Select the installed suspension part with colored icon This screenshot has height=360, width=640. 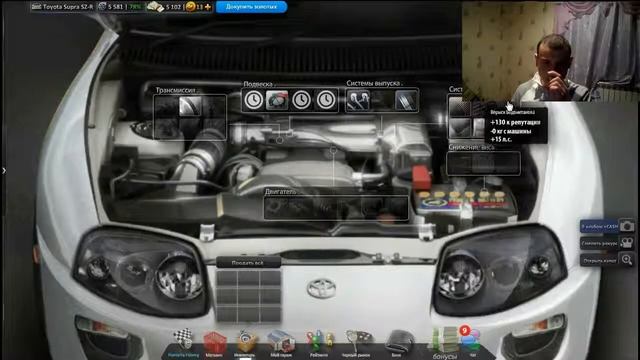pos(277,100)
